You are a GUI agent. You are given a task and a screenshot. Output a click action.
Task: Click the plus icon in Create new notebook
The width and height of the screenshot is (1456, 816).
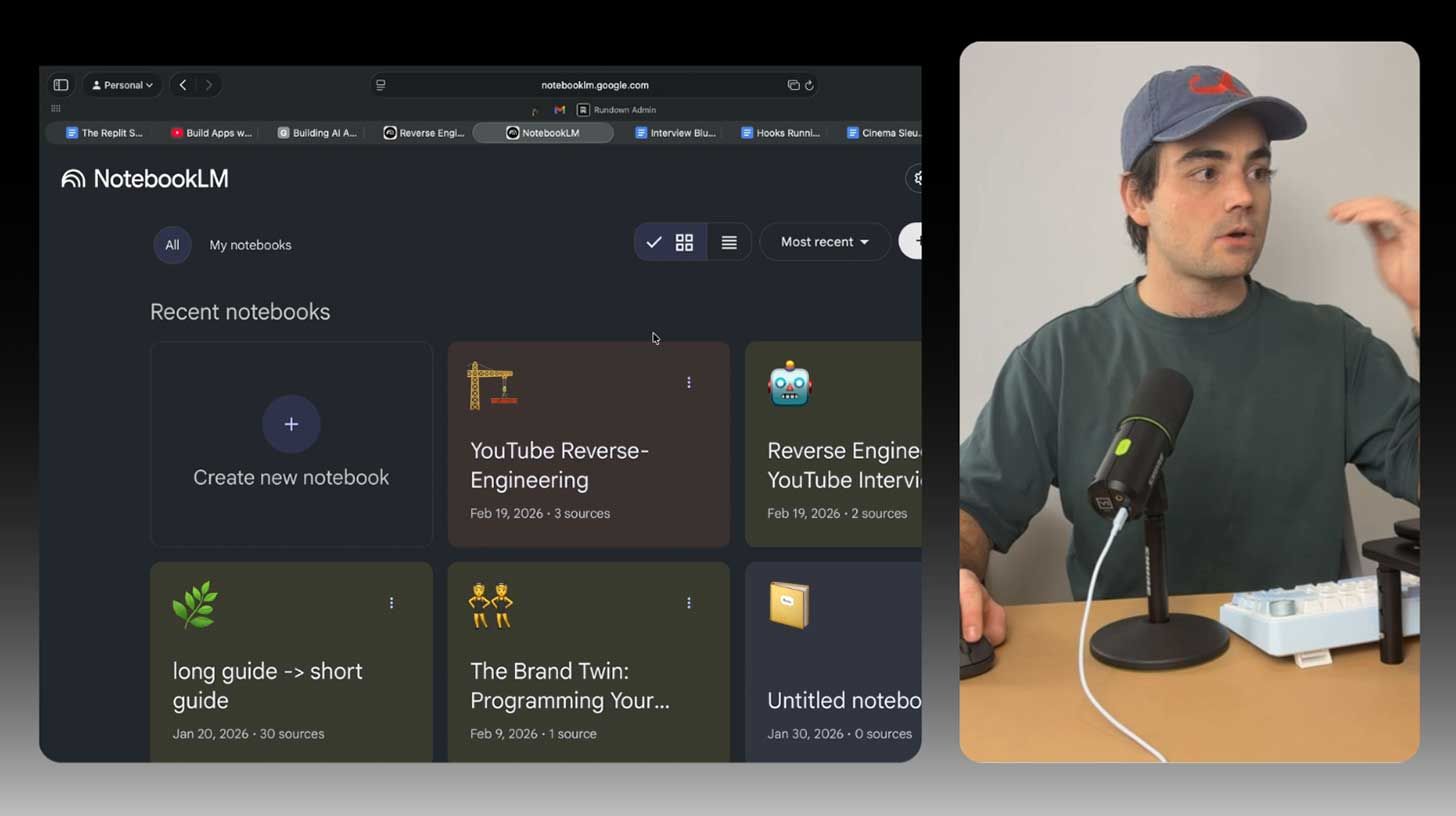(291, 424)
